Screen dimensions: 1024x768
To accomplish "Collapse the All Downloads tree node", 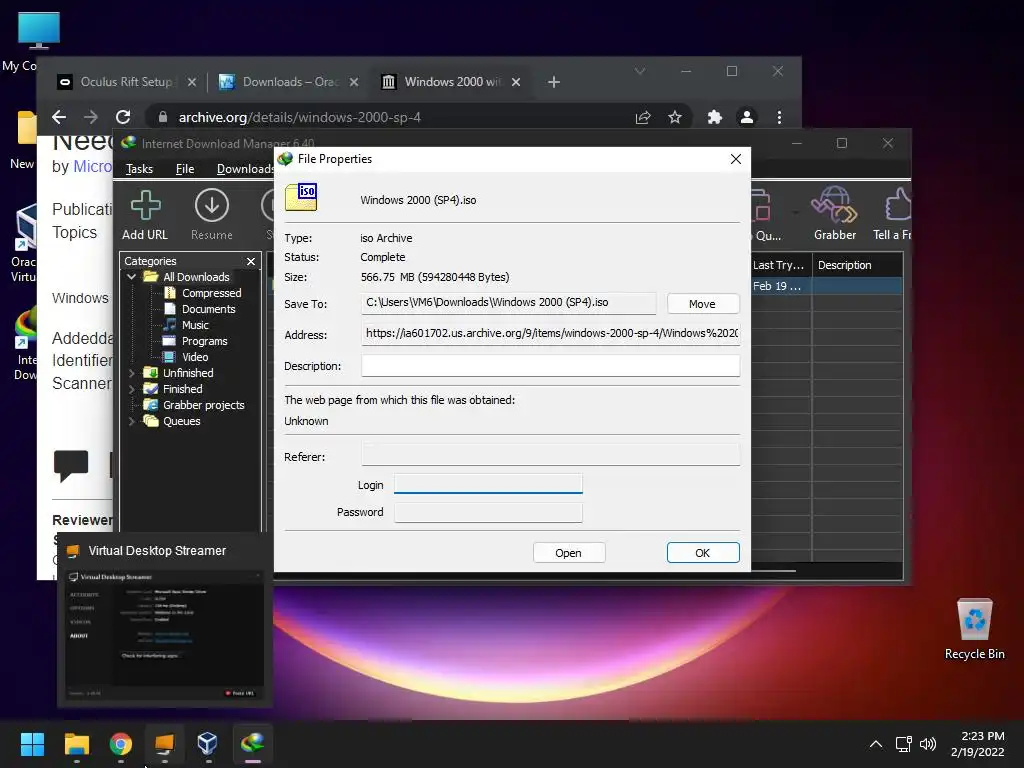I will point(132,277).
